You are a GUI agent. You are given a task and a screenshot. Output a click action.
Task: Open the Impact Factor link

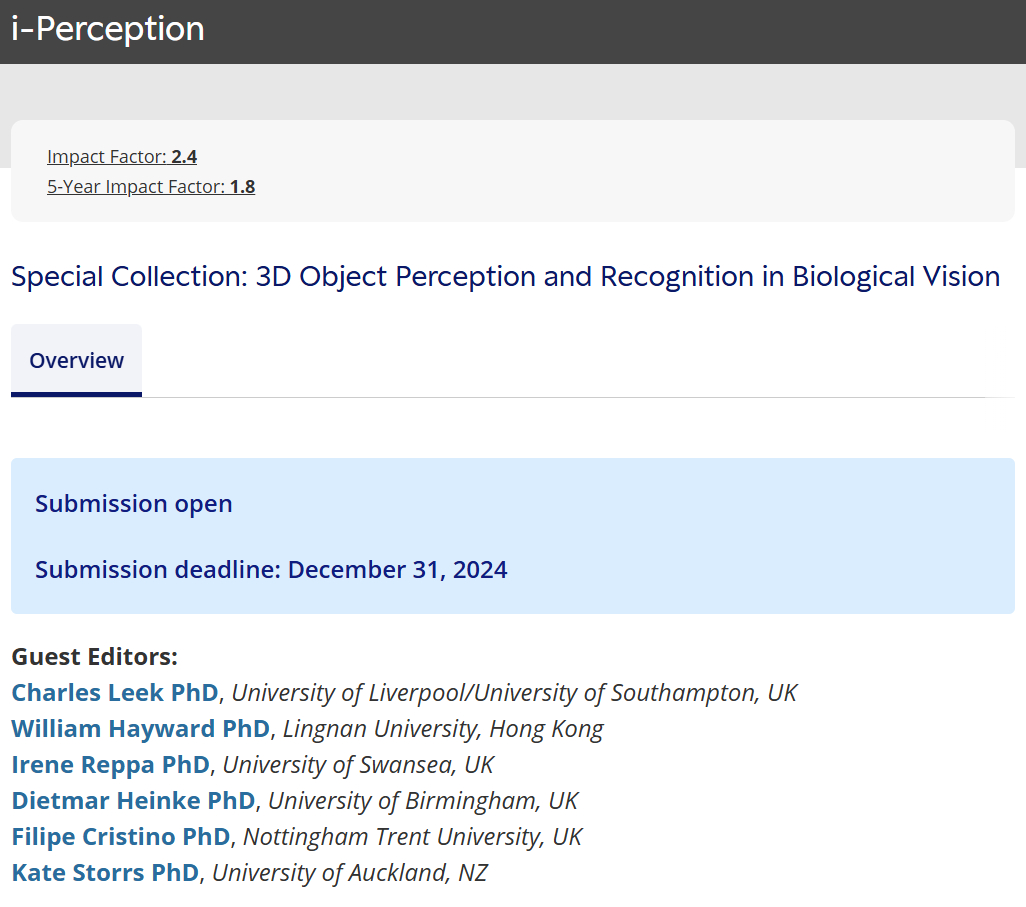coord(106,157)
